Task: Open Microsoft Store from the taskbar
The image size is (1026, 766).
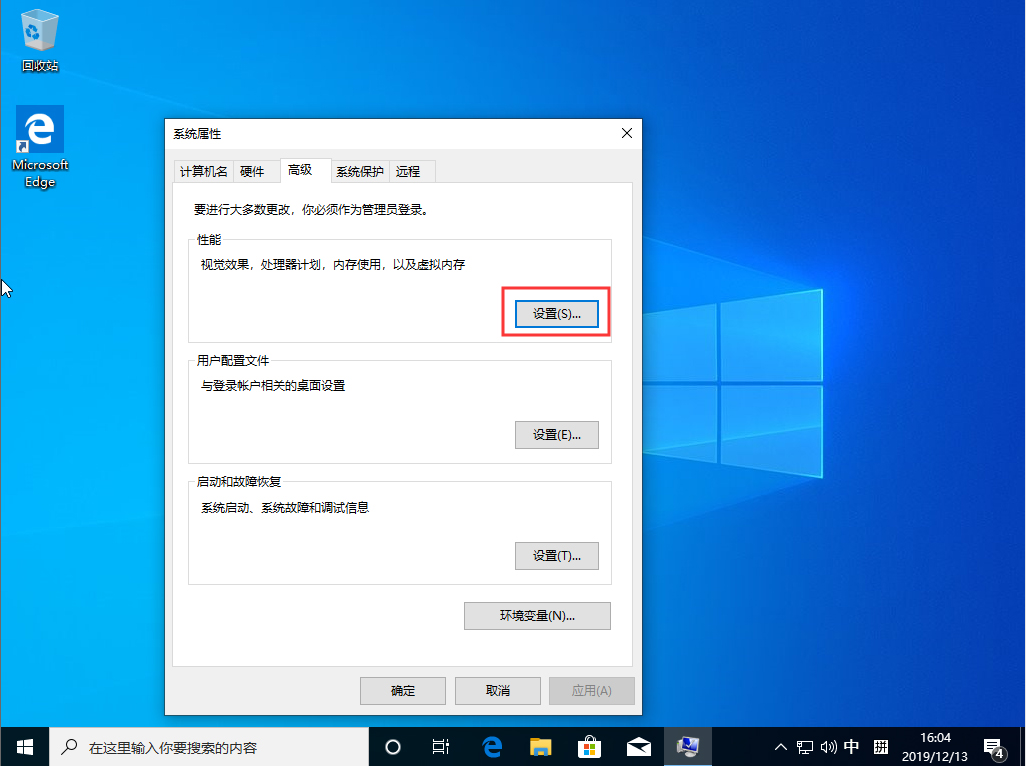Action: pyautogui.click(x=589, y=746)
